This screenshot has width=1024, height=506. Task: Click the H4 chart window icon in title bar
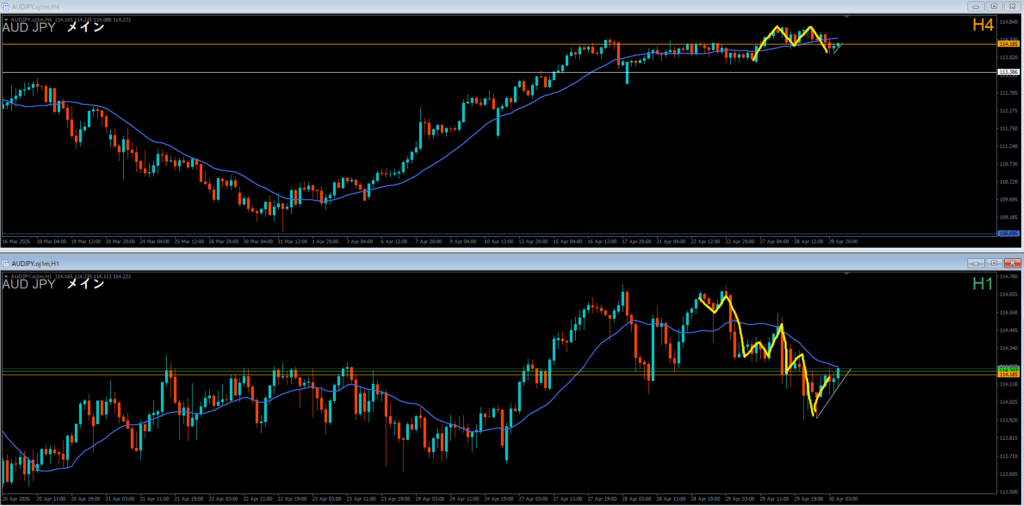point(6,6)
